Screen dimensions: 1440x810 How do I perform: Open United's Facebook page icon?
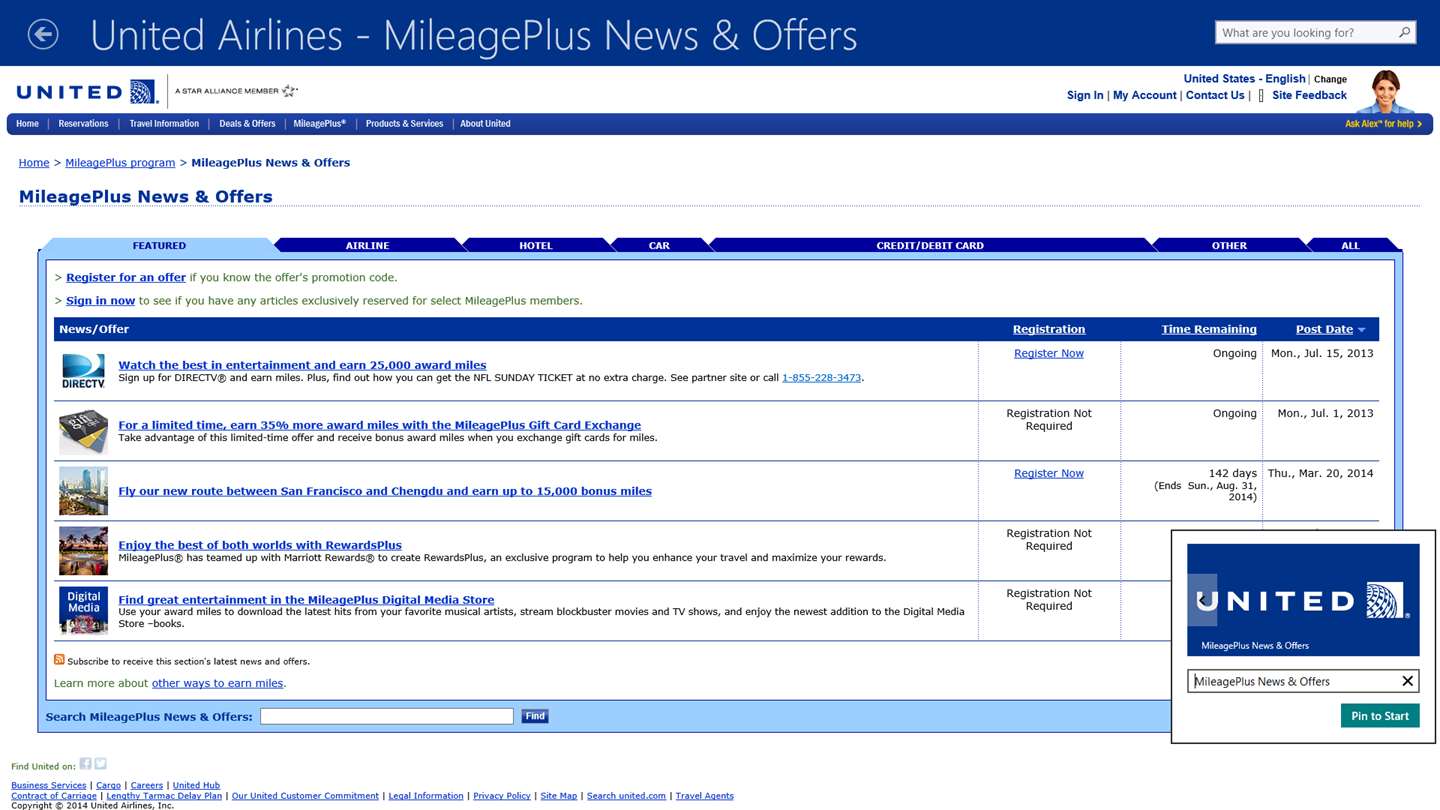click(x=85, y=764)
